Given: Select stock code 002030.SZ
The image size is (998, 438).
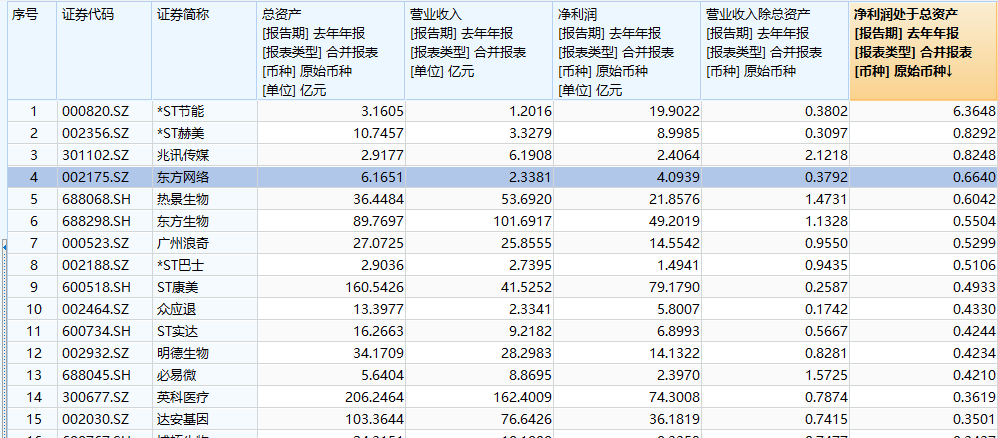Looking at the screenshot, I should coord(95,419).
